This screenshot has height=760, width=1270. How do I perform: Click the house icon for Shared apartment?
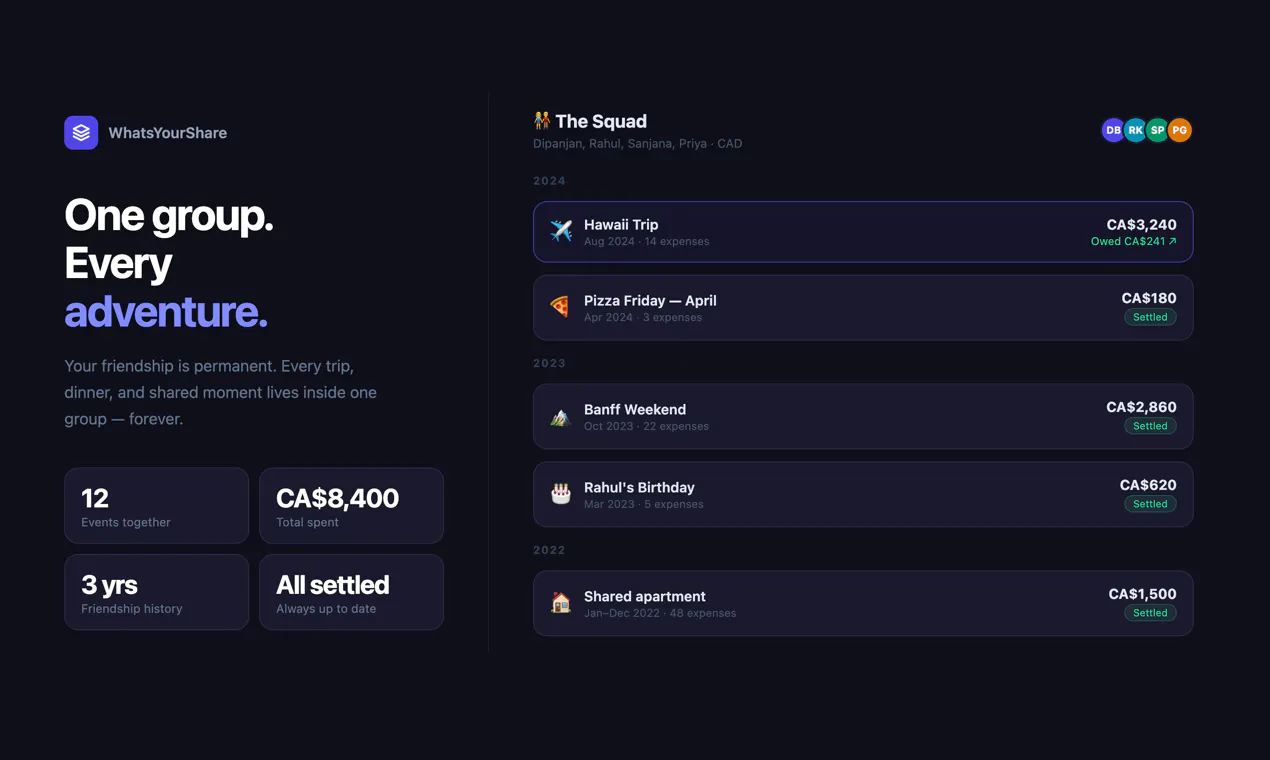[x=561, y=603]
